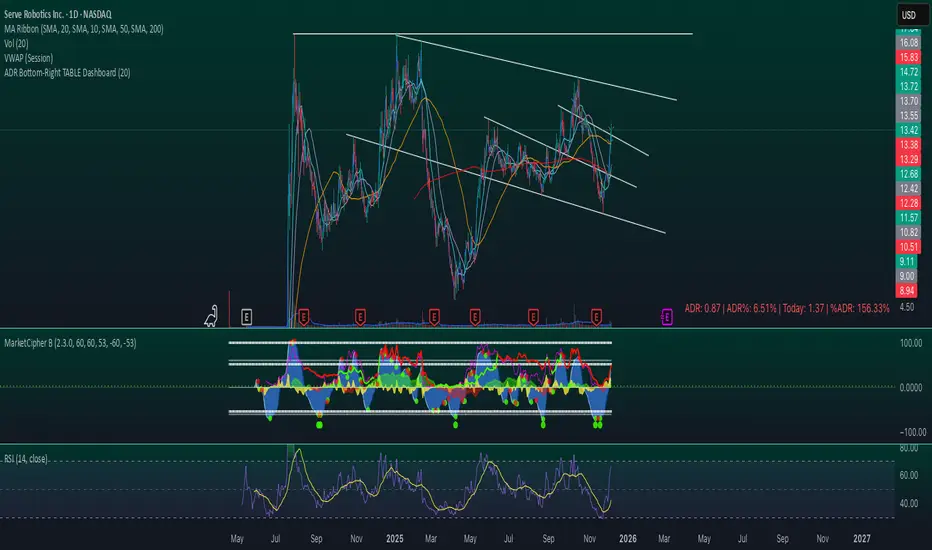Click the gray 9.00 price label
932x550 pixels.
906,276
